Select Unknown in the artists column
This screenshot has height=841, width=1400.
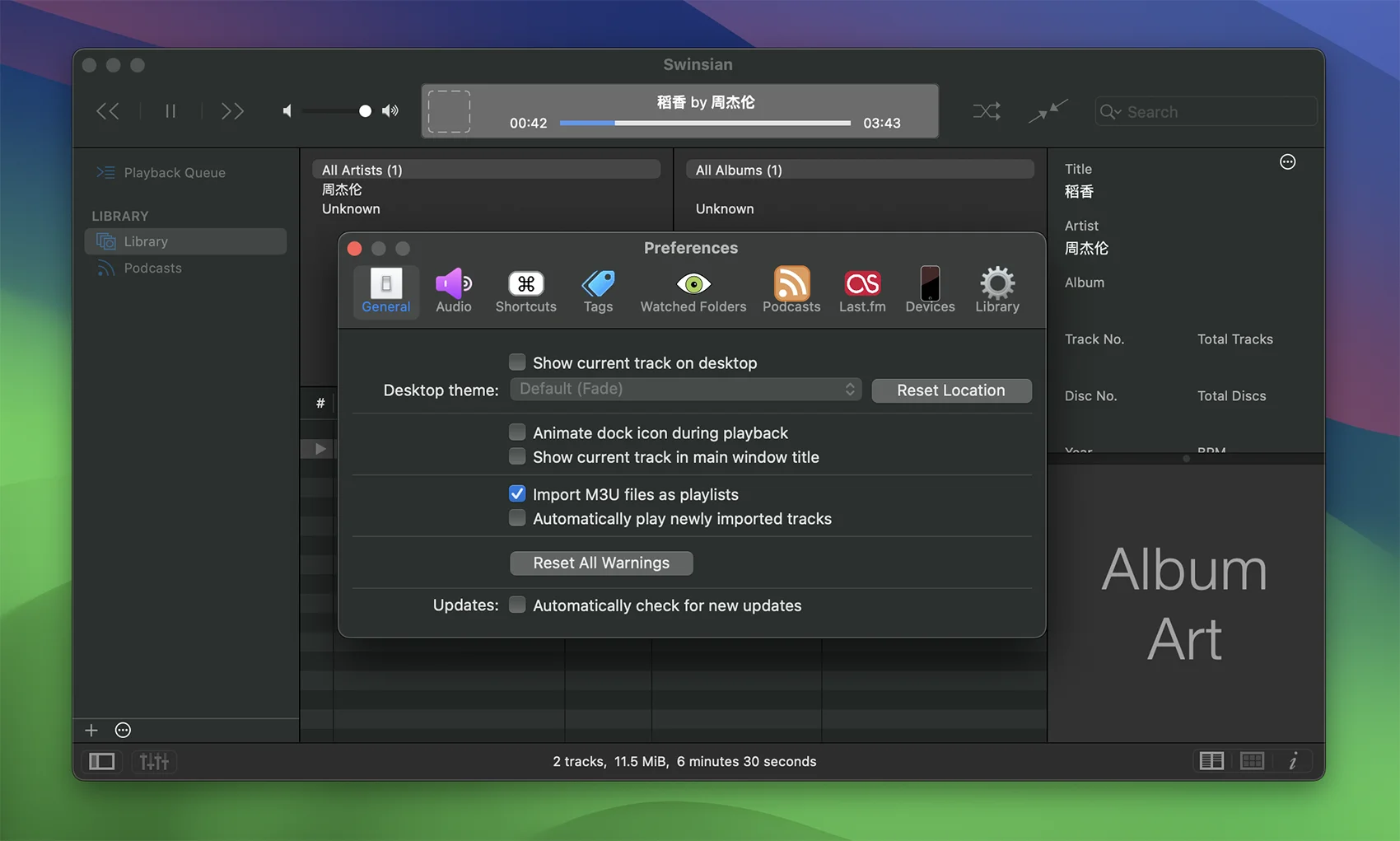(x=351, y=209)
